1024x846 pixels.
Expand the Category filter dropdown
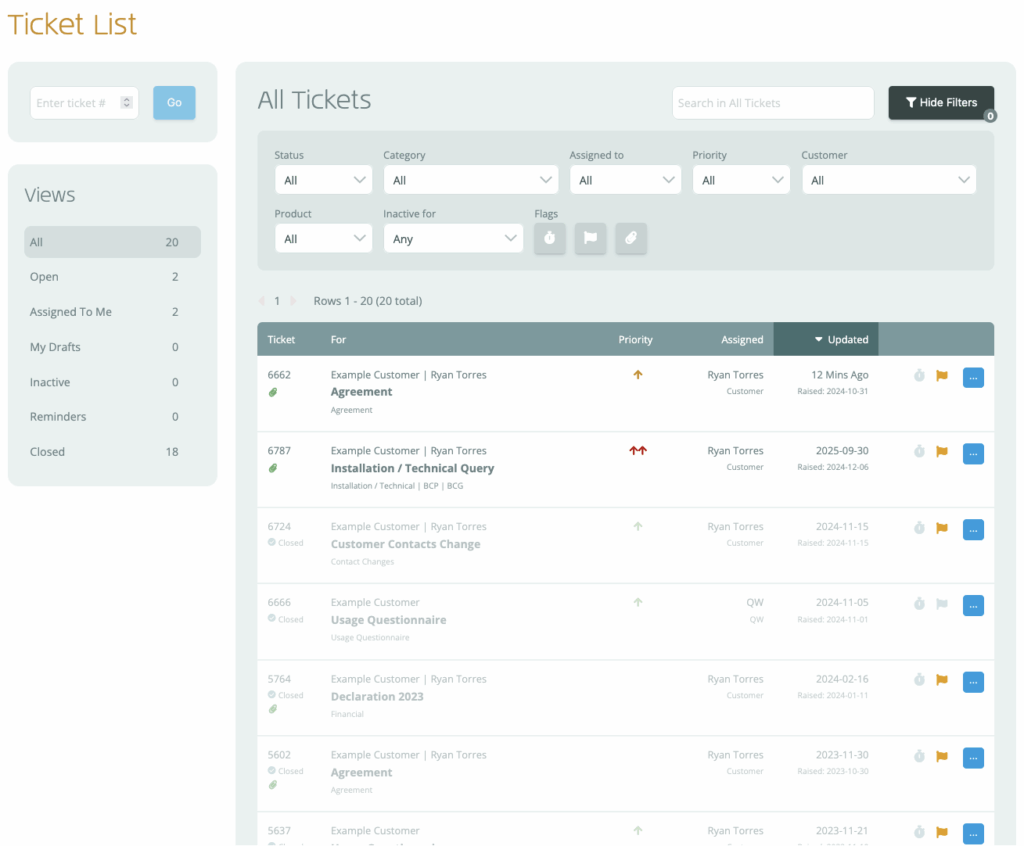(470, 180)
